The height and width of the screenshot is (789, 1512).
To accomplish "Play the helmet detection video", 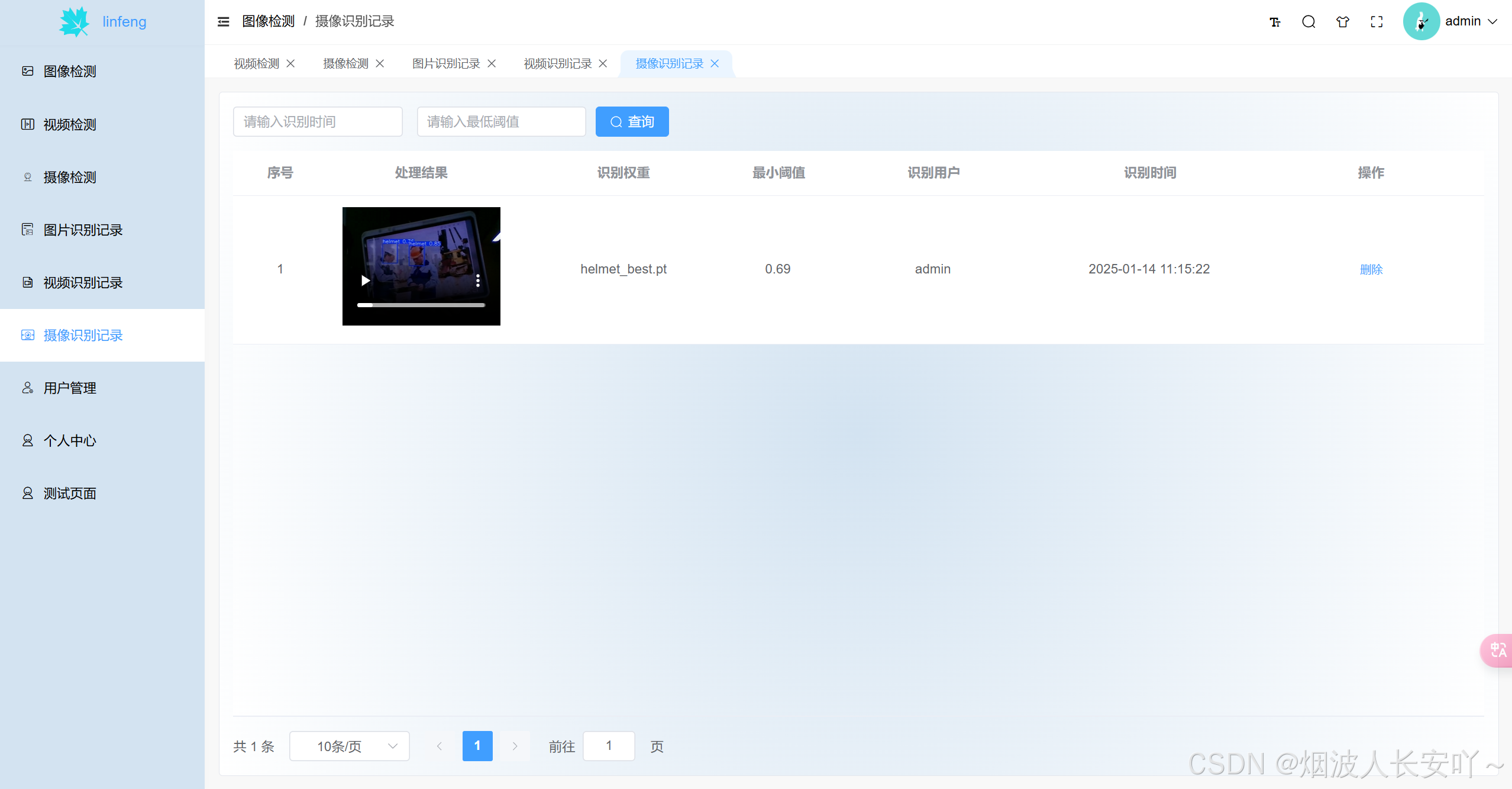I will click(x=366, y=281).
